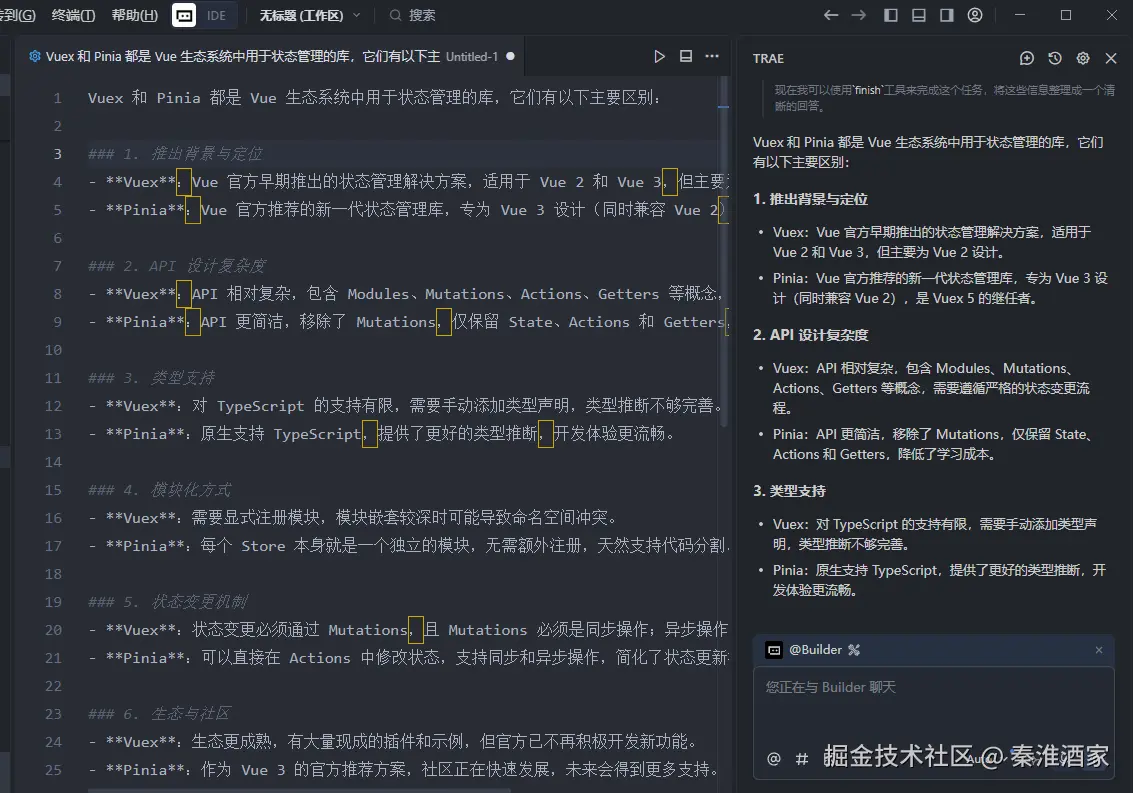The height and width of the screenshot is (793, 1133).
Task: Open the split editor icon
Action: click(686, 57)
